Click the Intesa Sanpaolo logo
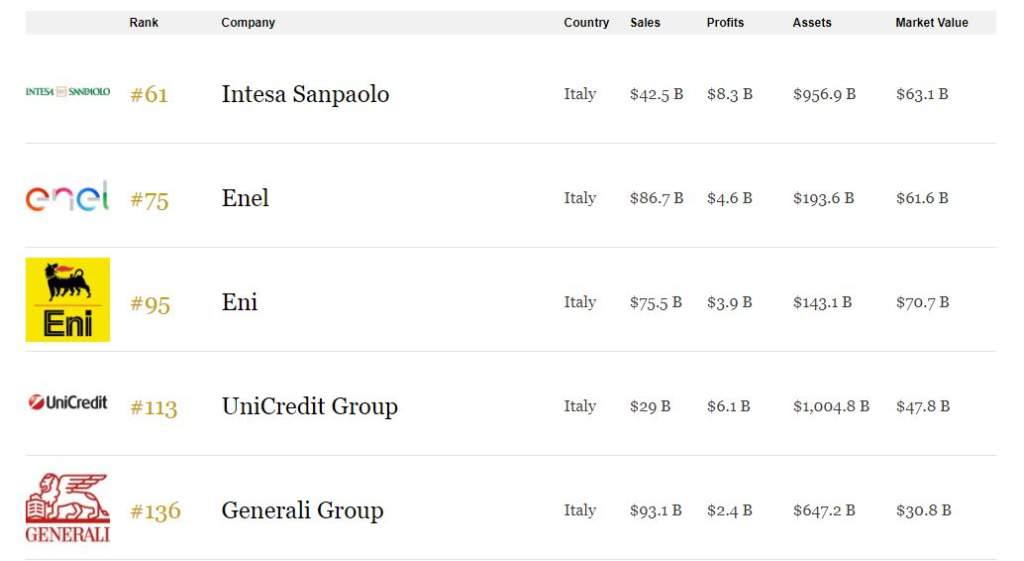Image resolution: width=1024 pixels, height=561 pixels. [x=68, y=92]
